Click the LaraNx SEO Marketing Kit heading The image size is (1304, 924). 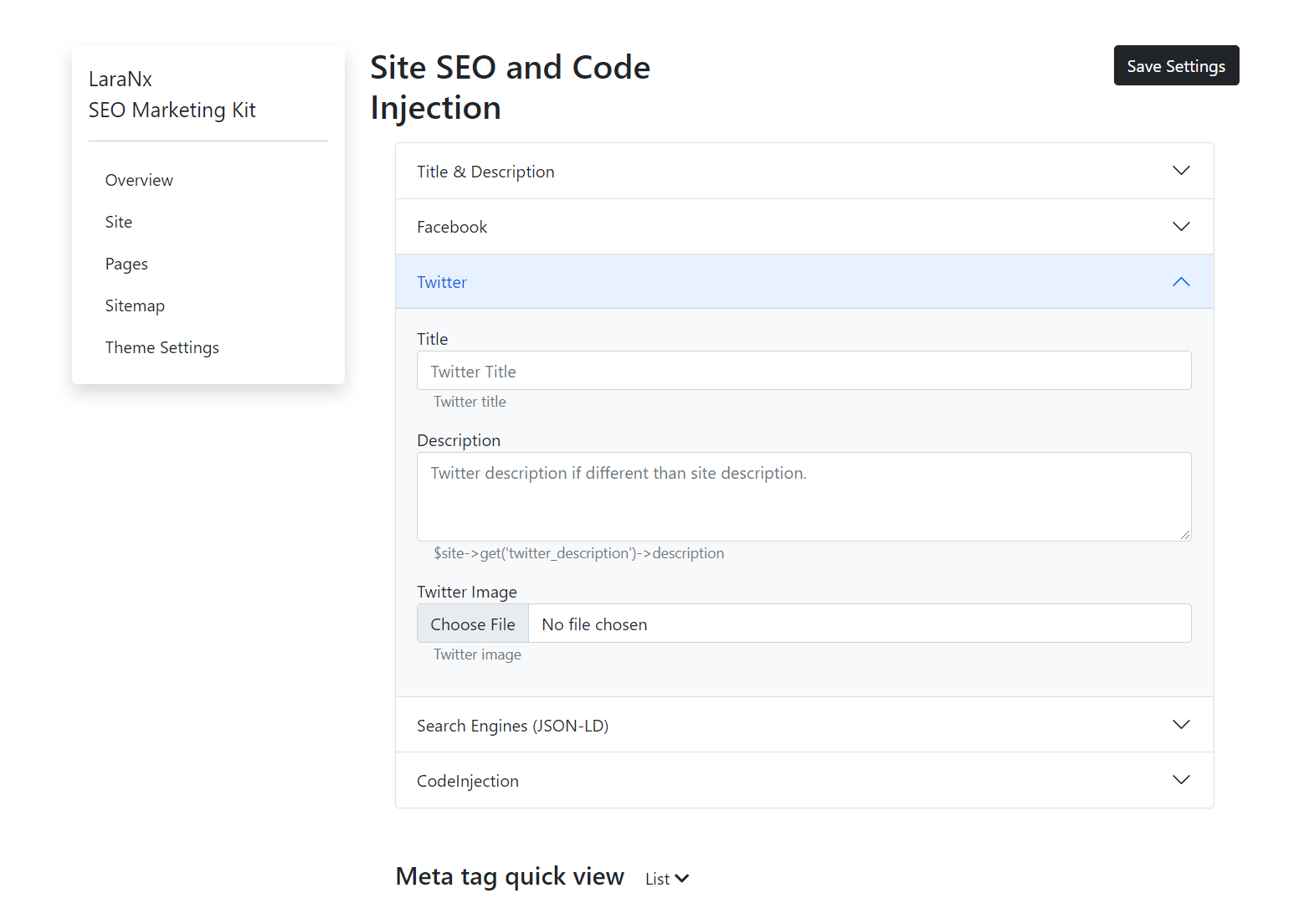click(172, 94)
